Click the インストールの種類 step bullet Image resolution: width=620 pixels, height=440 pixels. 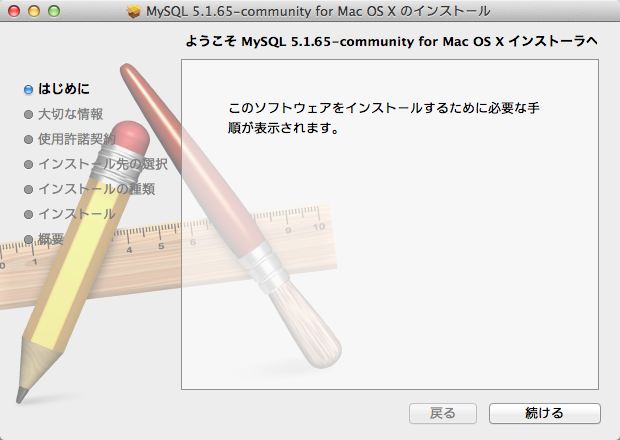pos(28,189)
